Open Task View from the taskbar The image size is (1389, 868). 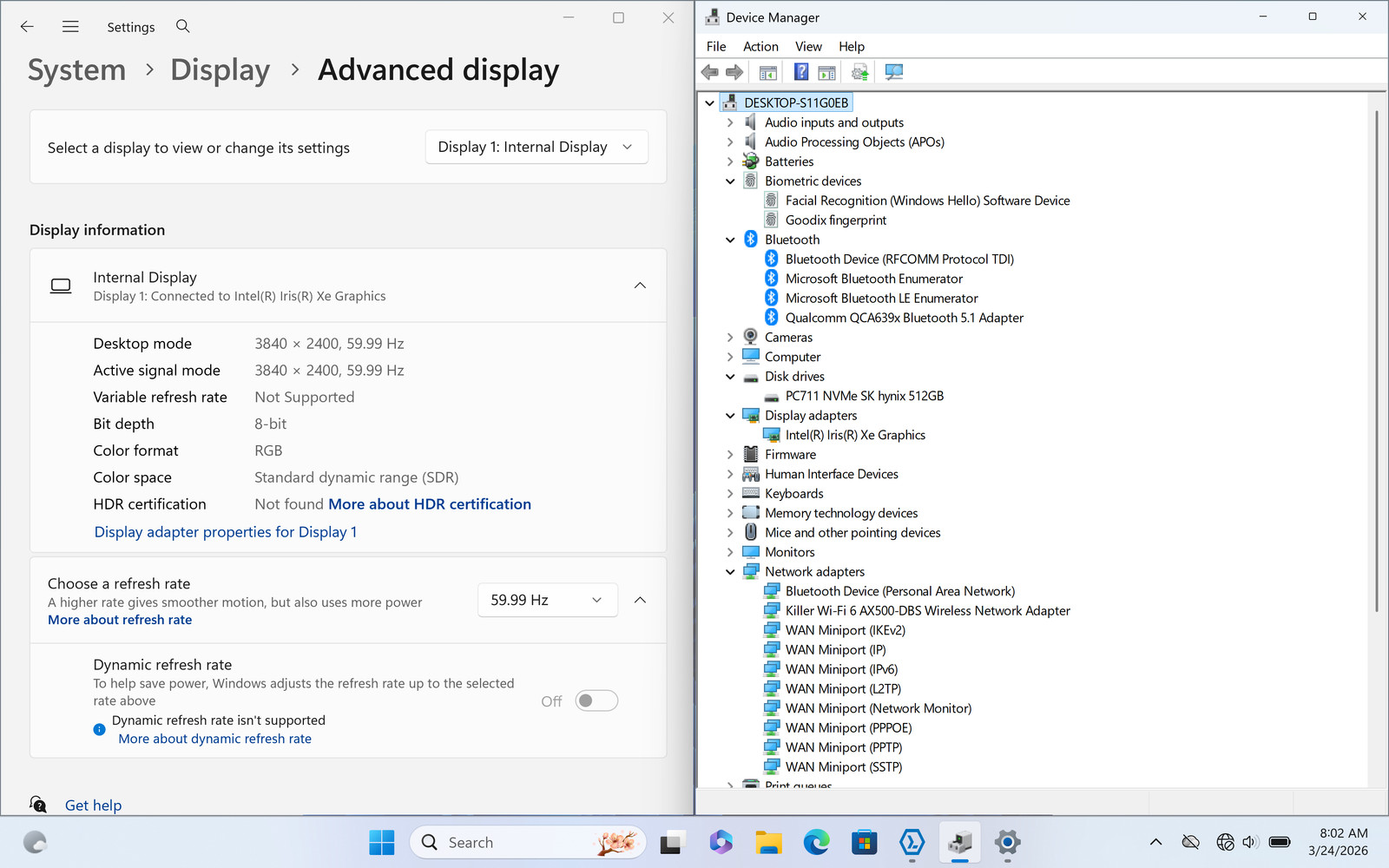[673, 842]
